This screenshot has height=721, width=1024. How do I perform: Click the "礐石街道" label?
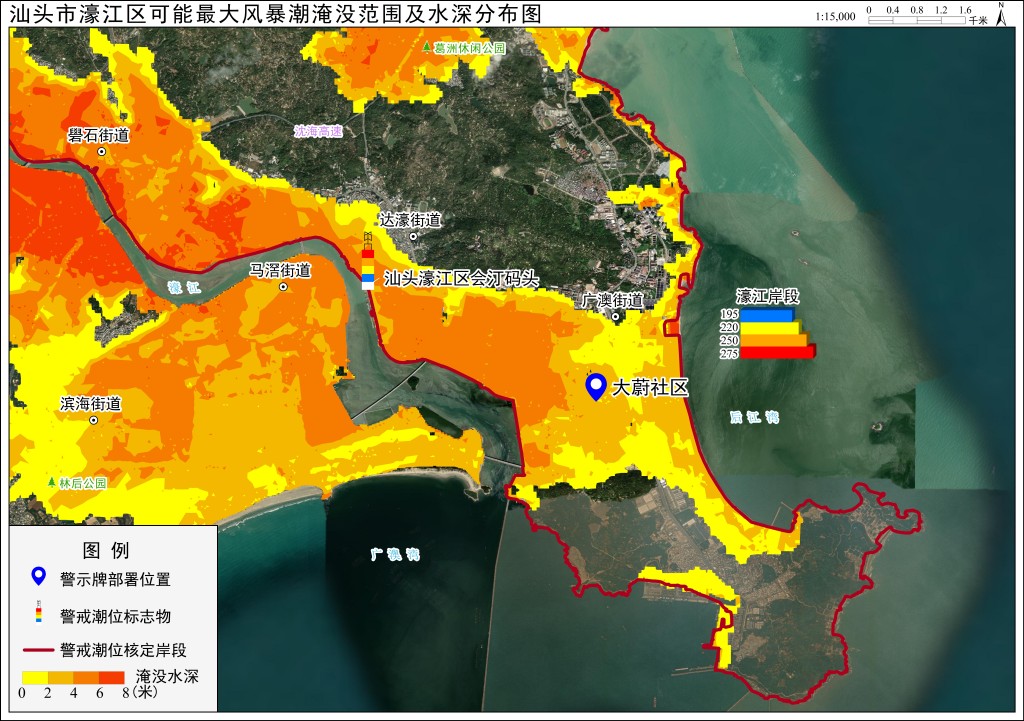point(99,135)
